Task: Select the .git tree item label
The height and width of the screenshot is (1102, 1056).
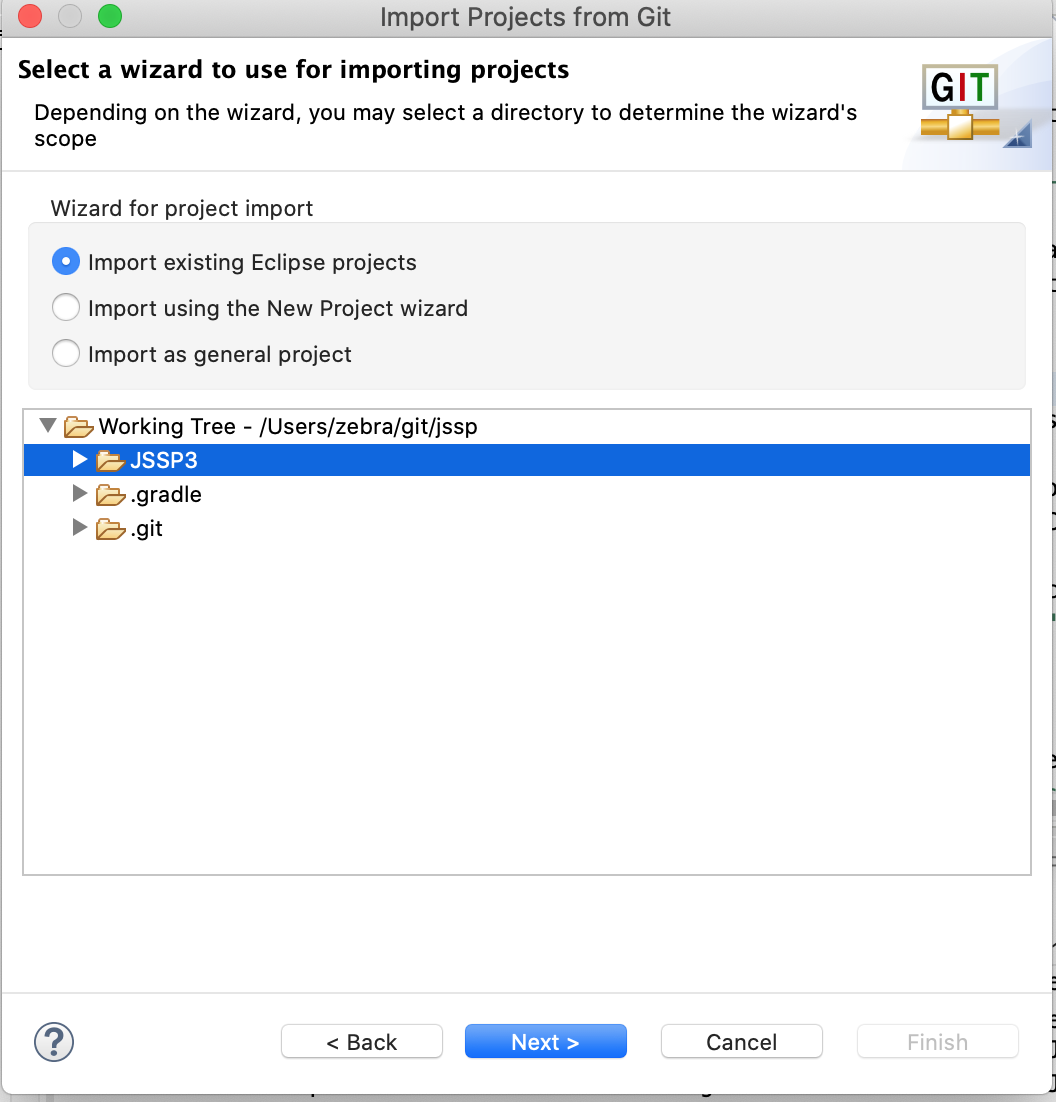Action: 146,529
